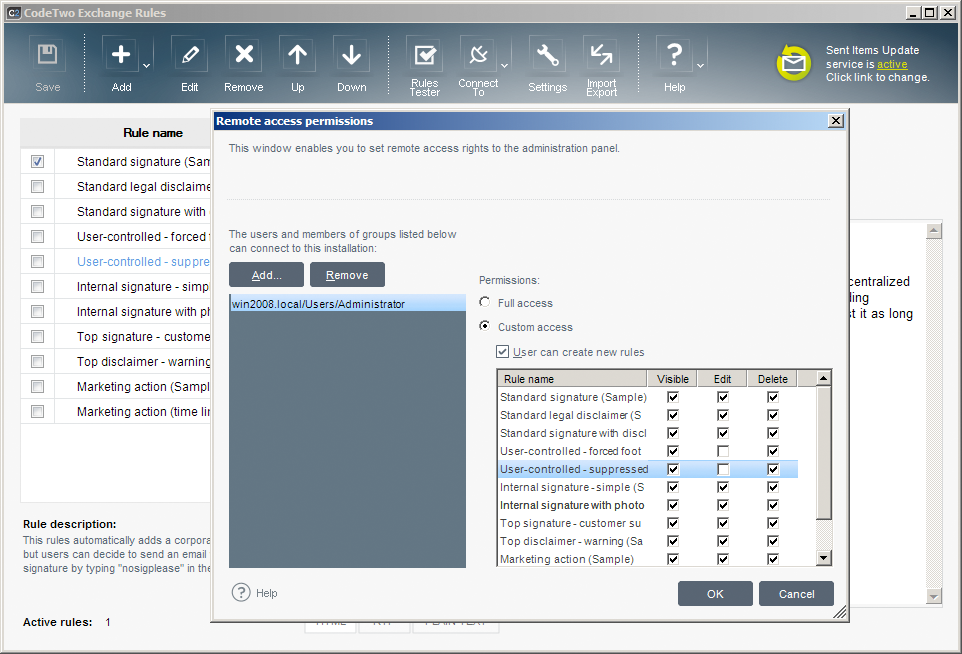This screenshot has width=962, height=654.
Task: Click the 'active' service status link
Action: point(891,64)
